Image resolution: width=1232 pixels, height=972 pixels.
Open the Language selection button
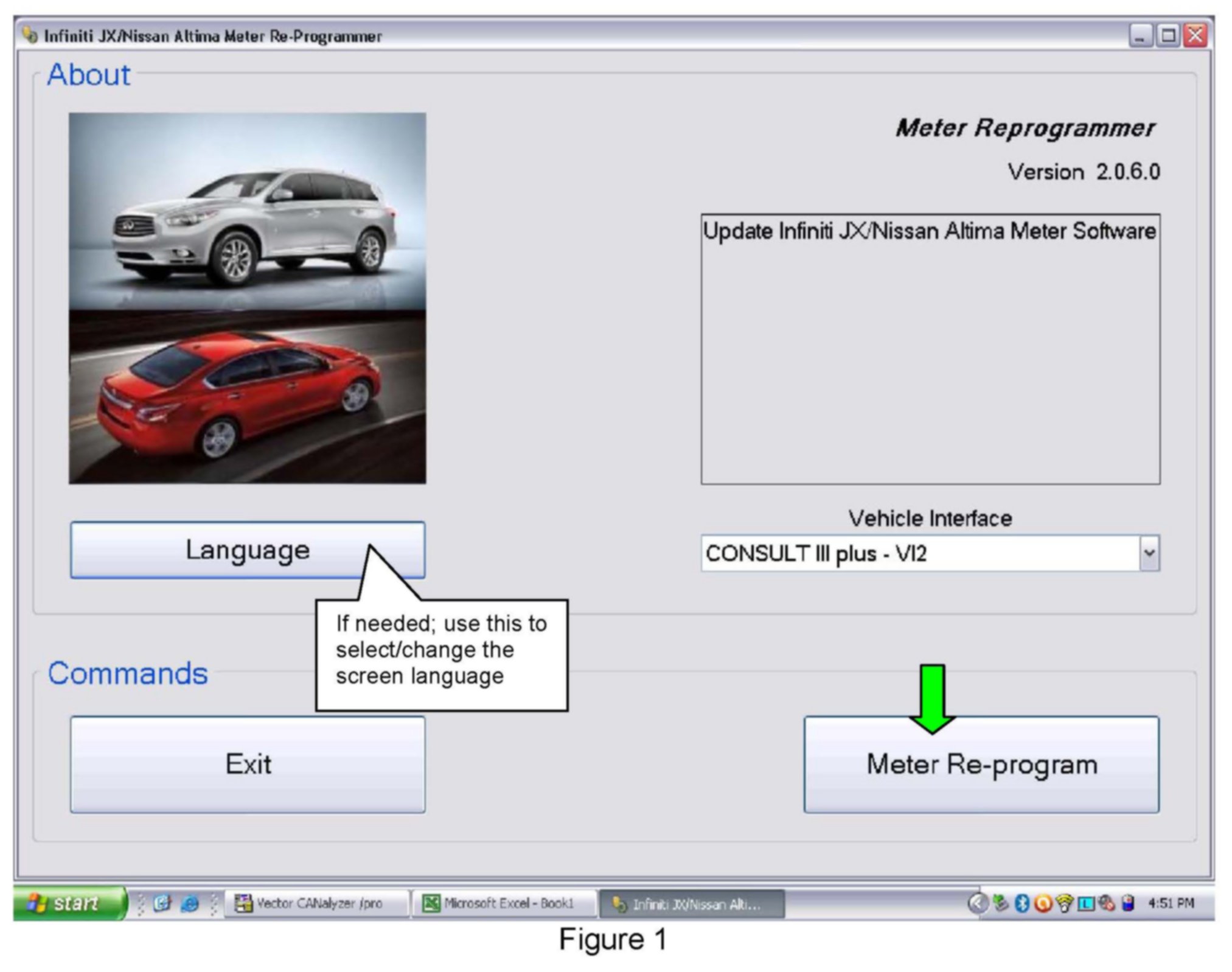click(247, 550)
